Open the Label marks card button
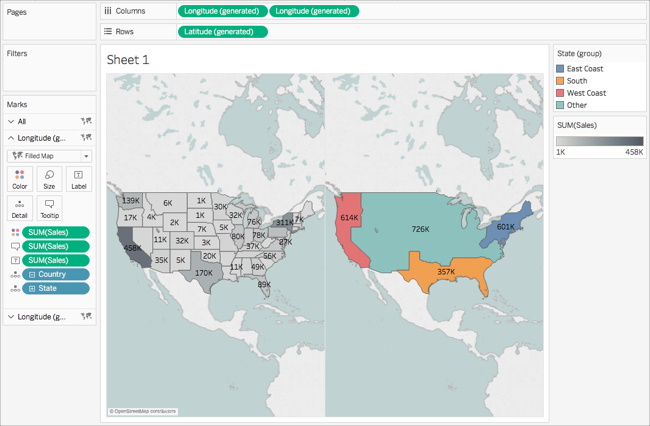The width and height of the screenshot is (650, 426). 79,179
